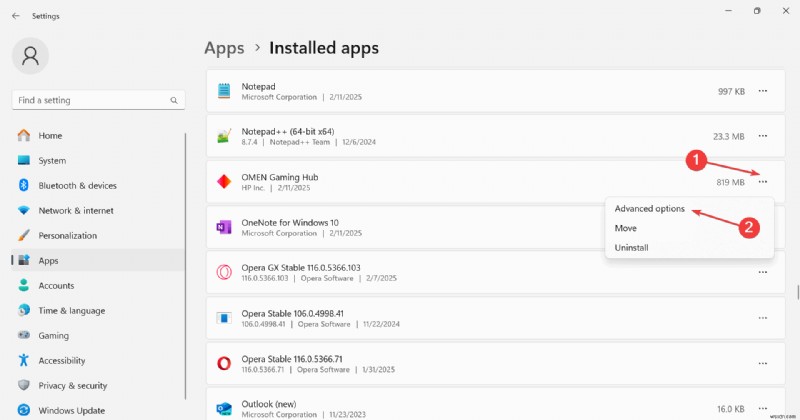
Task: Open Home in the sidebar
Action: [98, 136]
